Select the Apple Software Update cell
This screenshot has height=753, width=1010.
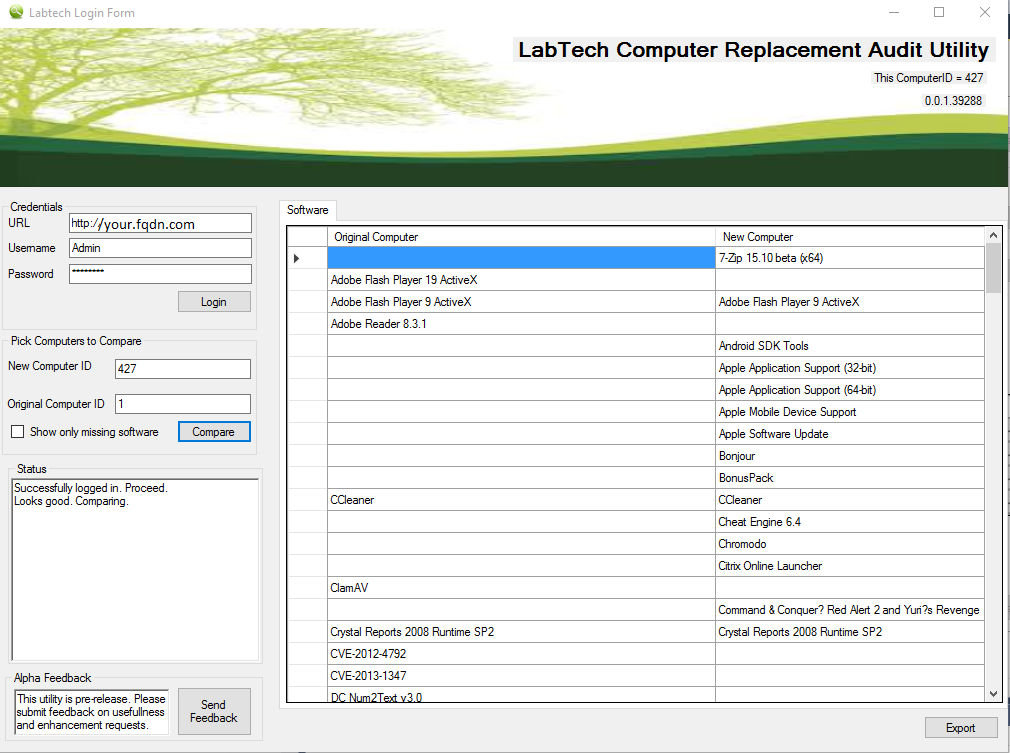pyautogui.click(x=850, y=434)
